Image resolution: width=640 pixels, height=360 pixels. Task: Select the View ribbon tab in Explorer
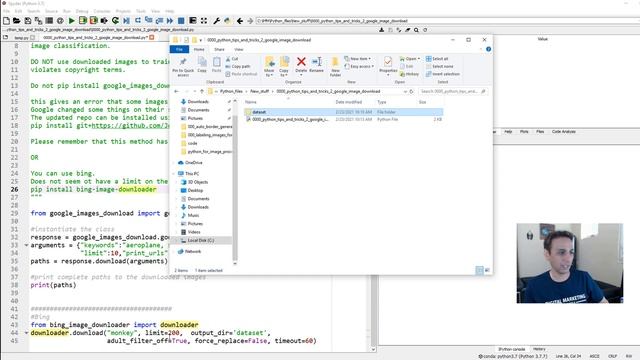point(239,49)
